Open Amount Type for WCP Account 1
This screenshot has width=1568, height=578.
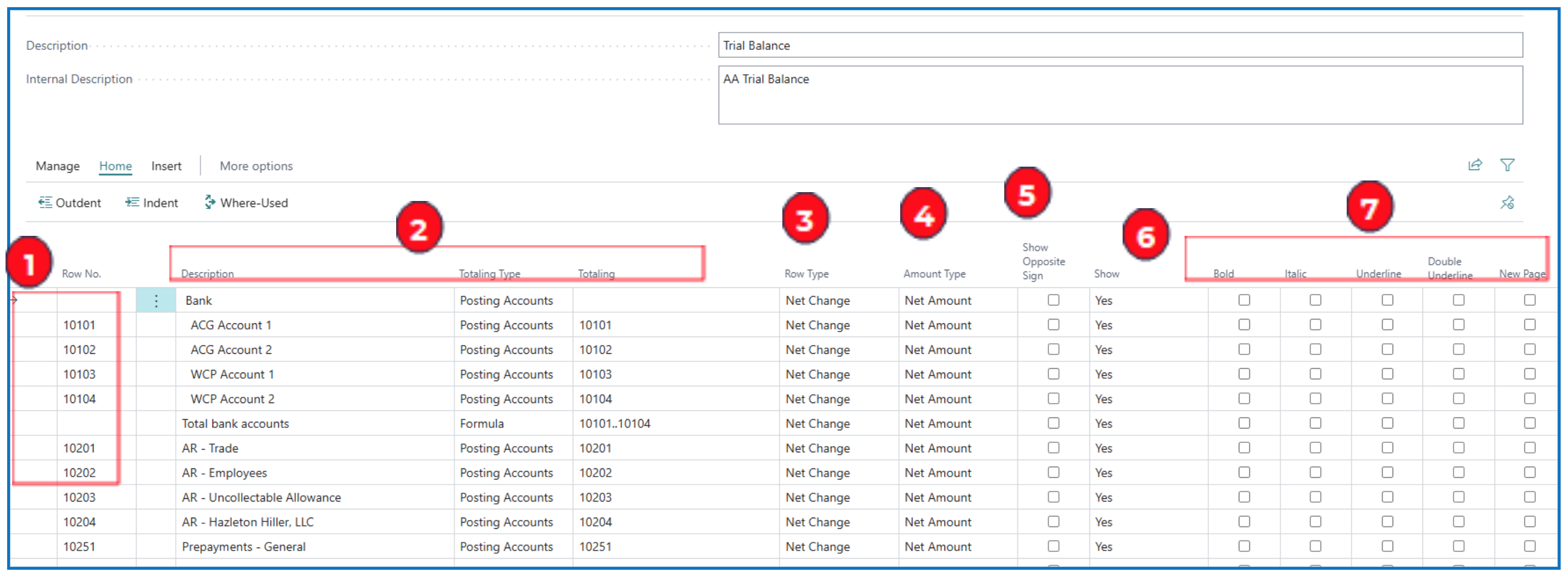click(x=956, y=375)
